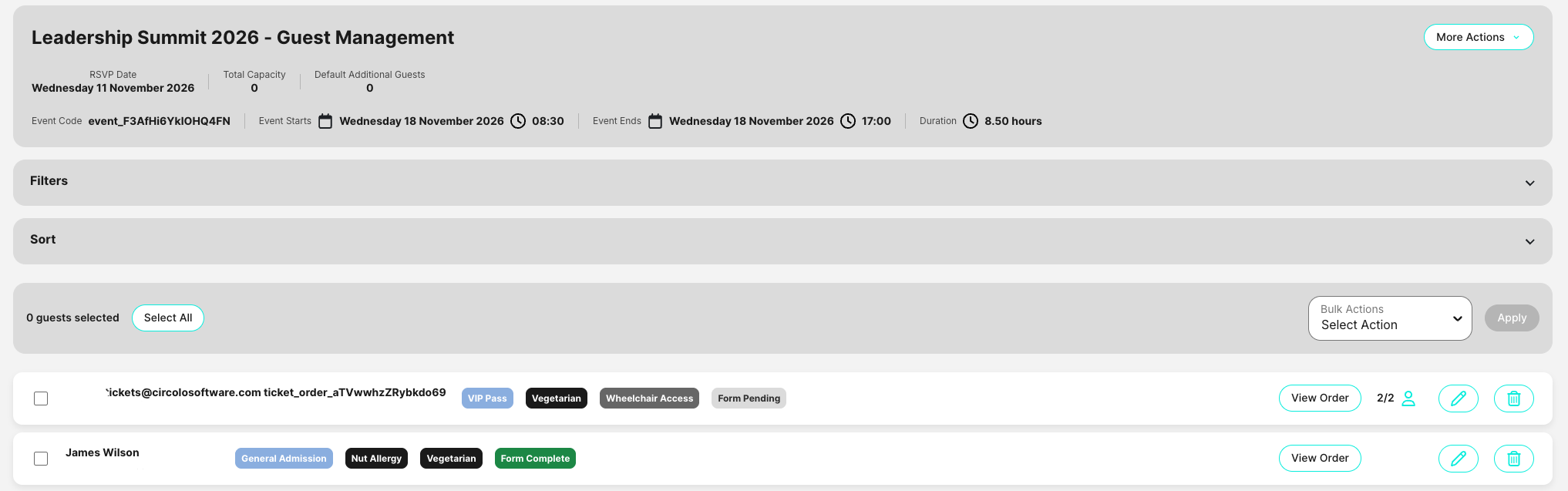Click James Wilson's Vegetarian tag

point(451,459)
